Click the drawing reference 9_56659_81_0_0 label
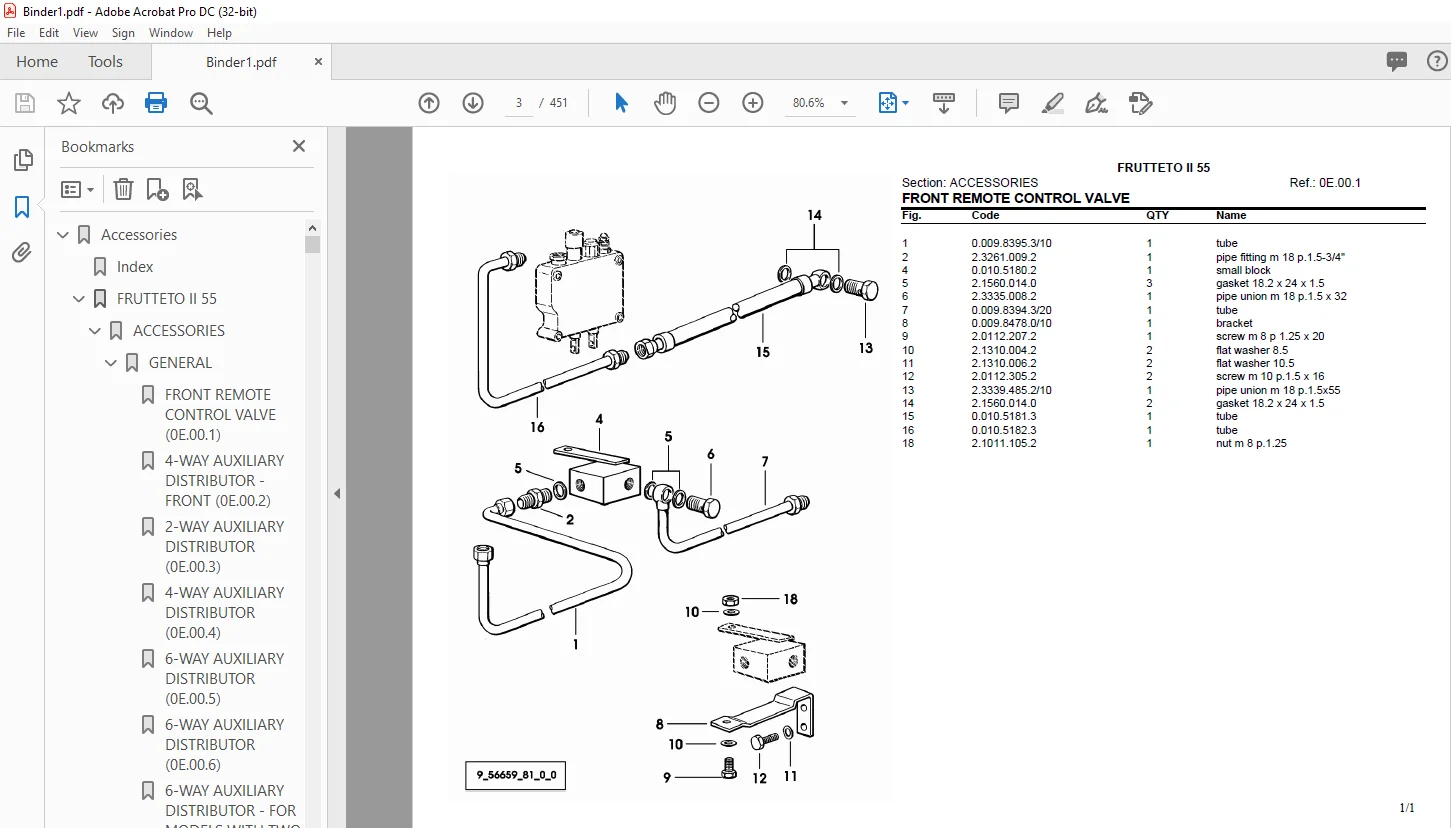 [516, 775]
